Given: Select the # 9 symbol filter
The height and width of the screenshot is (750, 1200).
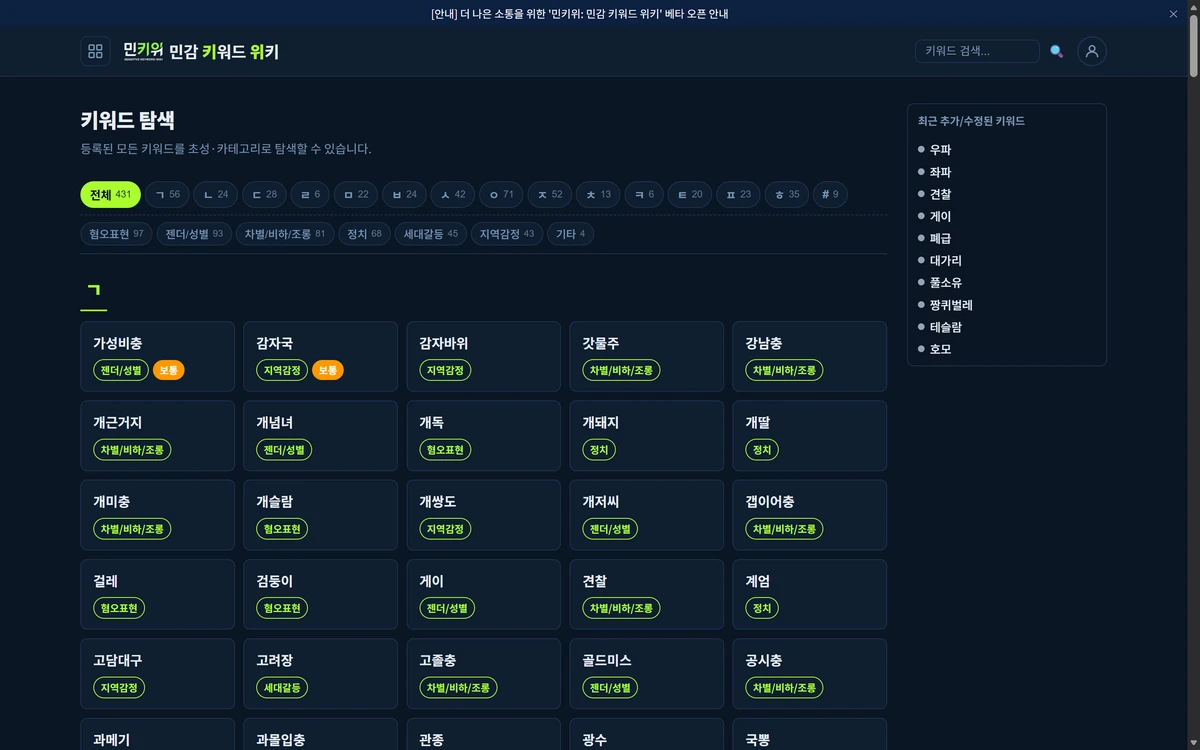Looking at the screenshot, I should 830,194.
